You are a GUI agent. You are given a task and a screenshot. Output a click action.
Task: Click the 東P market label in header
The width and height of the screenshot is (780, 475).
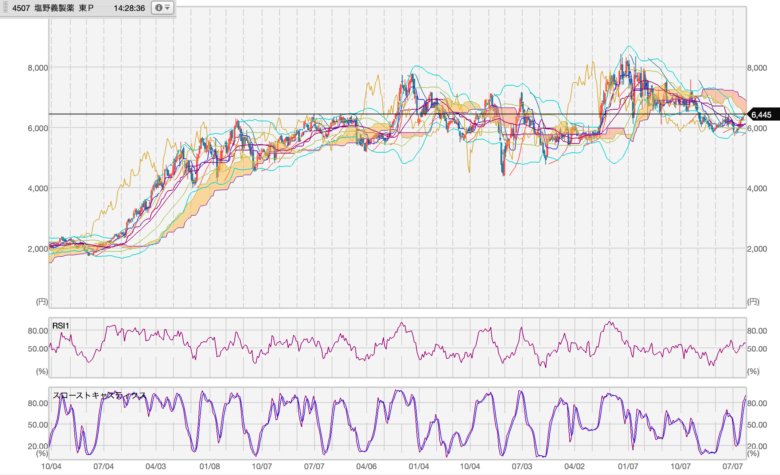89,7
